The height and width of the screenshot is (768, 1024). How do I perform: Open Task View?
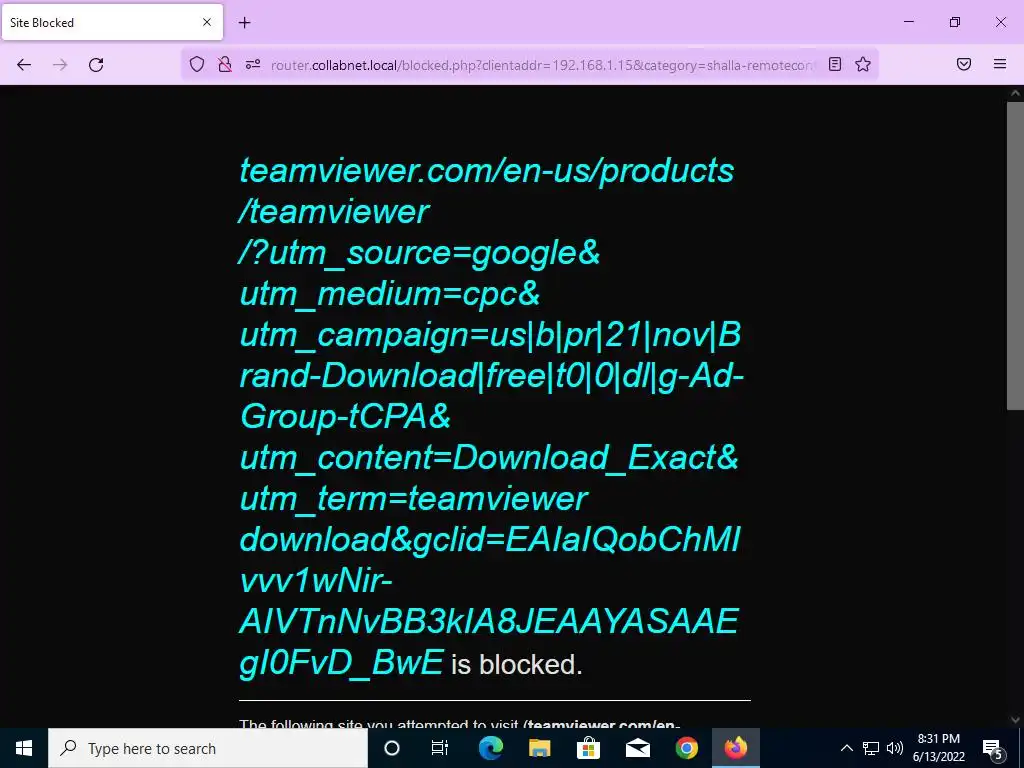pyautogui.click(x=440, y=748)
